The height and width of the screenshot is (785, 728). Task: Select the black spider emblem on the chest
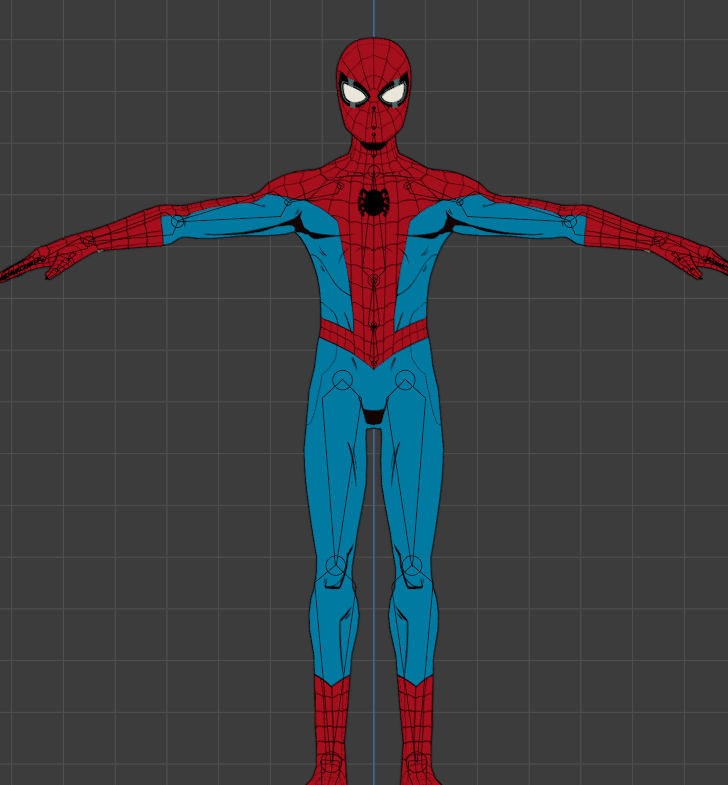374,202
